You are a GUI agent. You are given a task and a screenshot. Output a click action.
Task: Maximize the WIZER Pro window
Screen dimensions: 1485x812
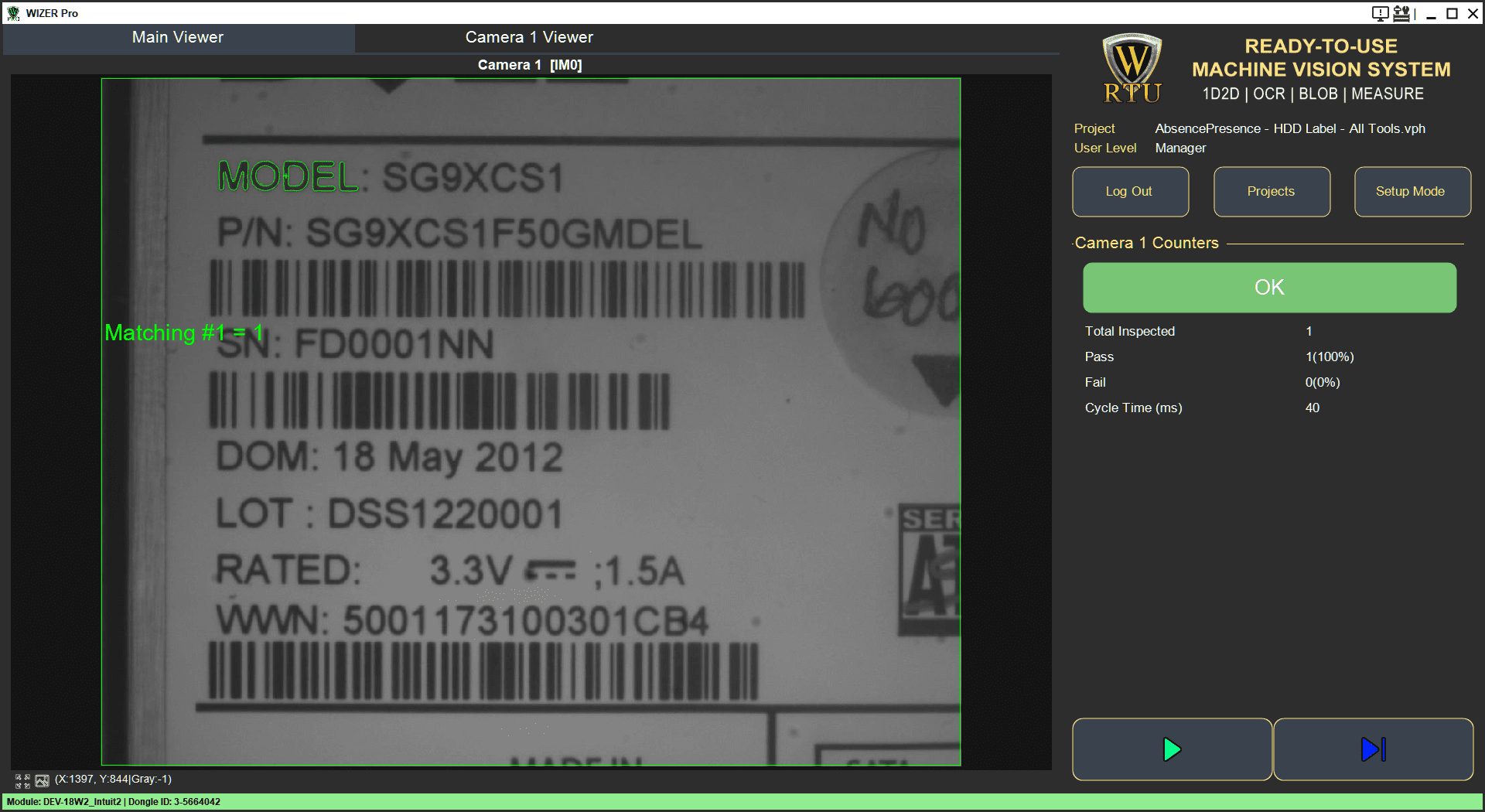(x=1452, y=13)
